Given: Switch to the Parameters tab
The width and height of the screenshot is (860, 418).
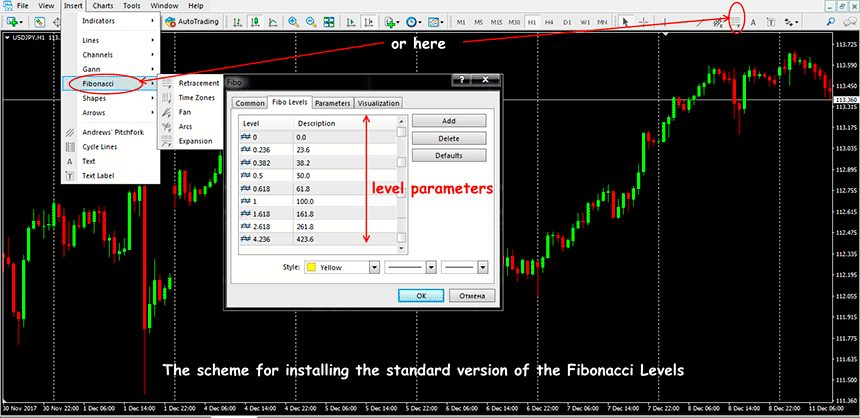Looking at the screenshot, I should coord(333,103).
